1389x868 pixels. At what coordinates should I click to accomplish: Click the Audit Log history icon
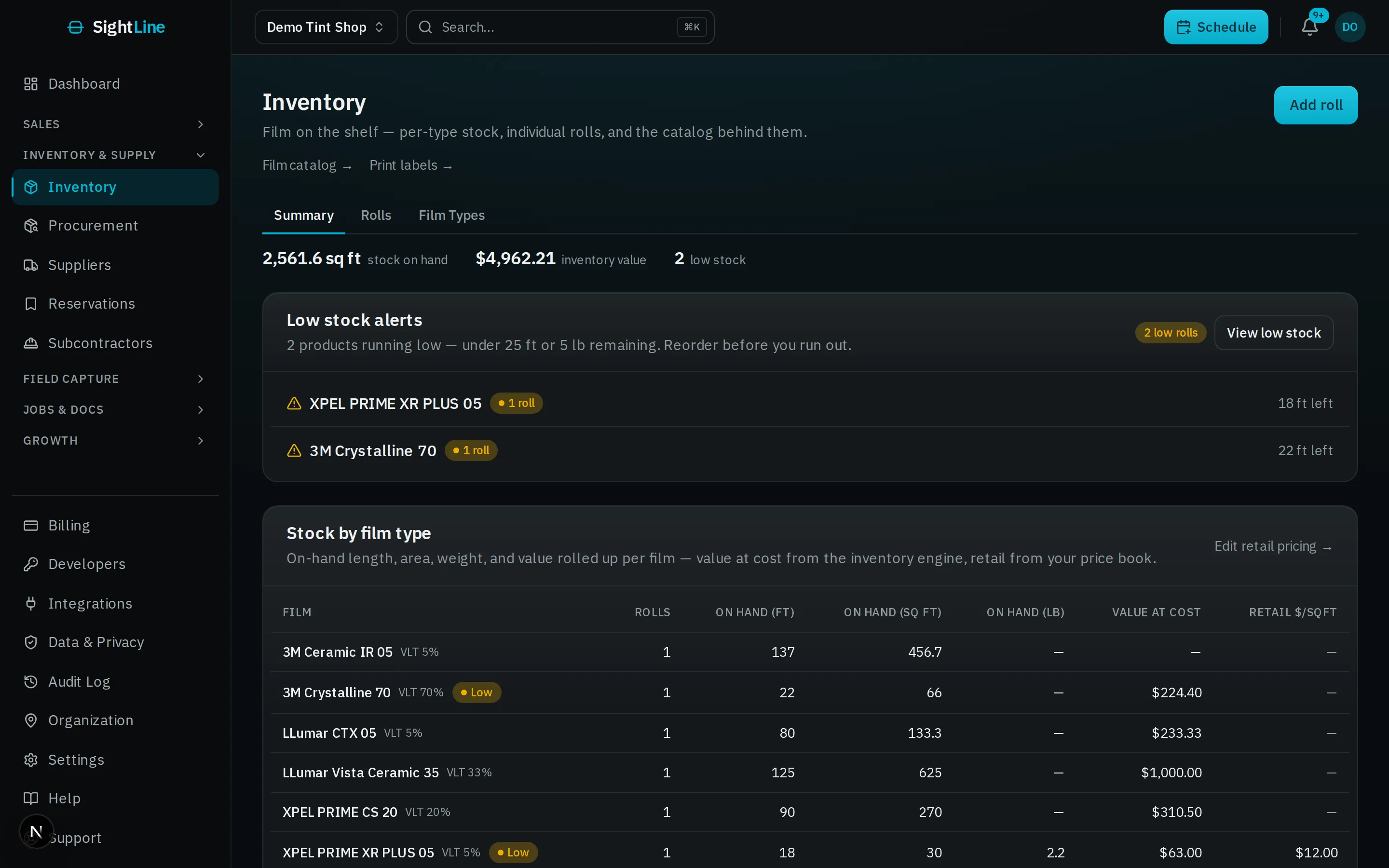click(31, 681)
